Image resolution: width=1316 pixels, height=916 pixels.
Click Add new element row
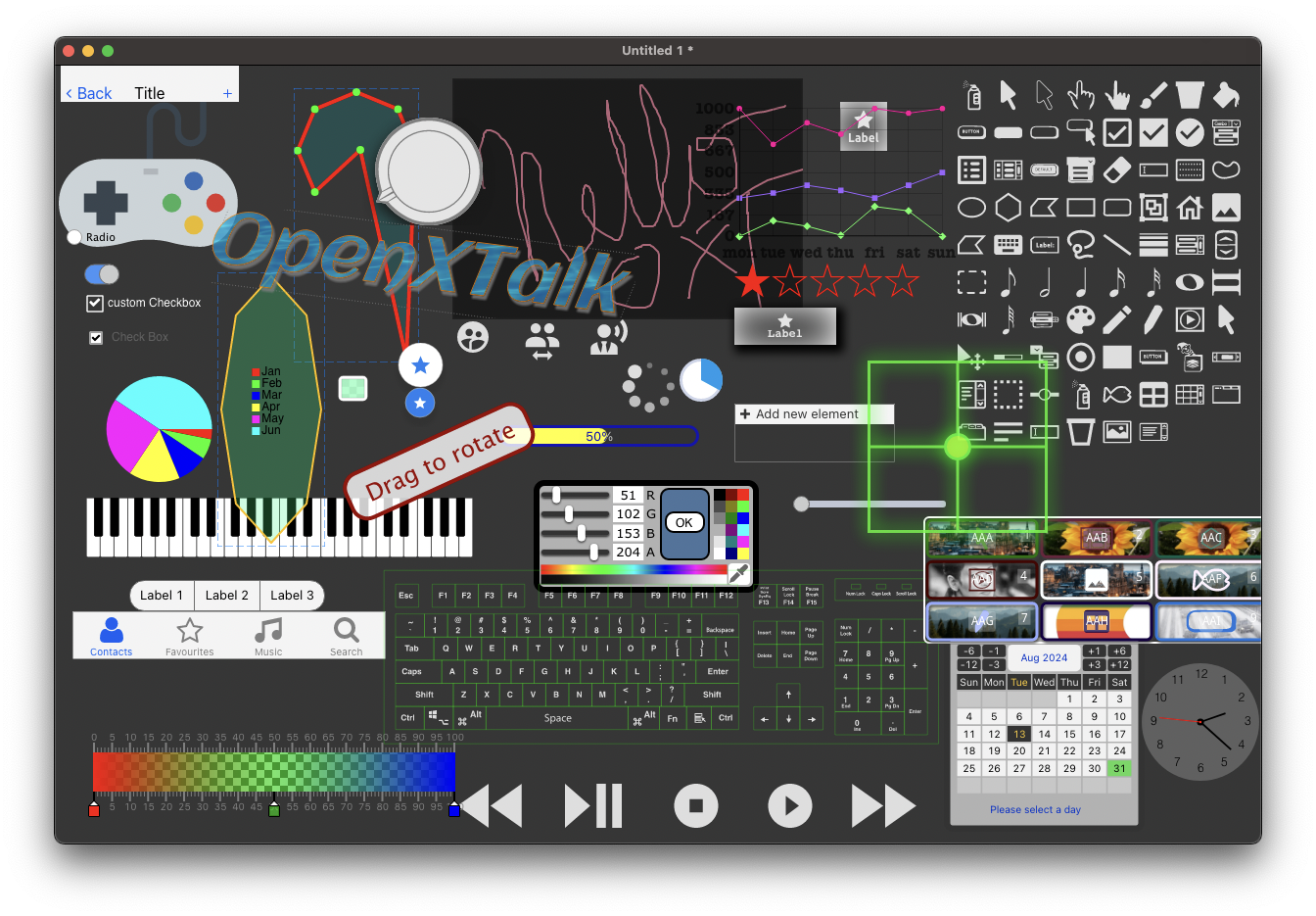point(815,414)
